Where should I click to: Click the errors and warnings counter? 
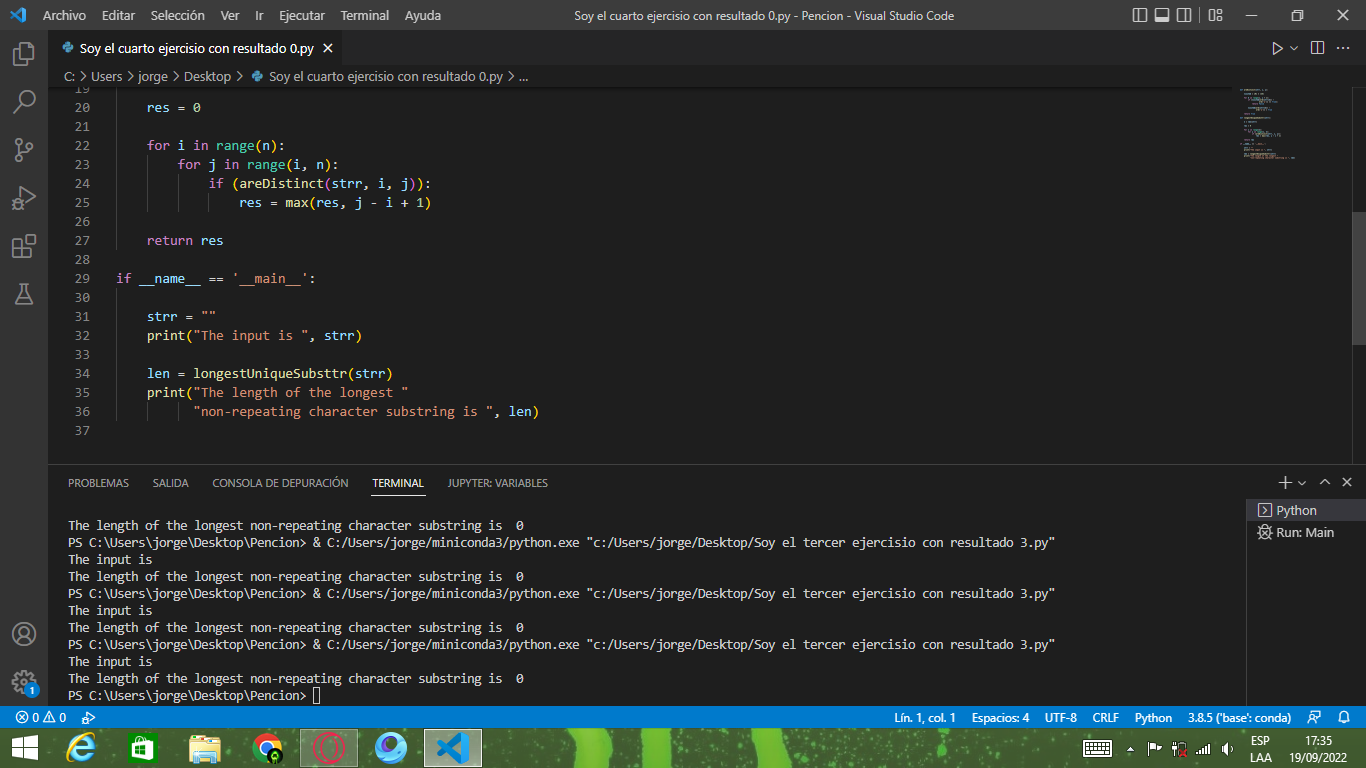pyautogui.click(x=41, y=717)
